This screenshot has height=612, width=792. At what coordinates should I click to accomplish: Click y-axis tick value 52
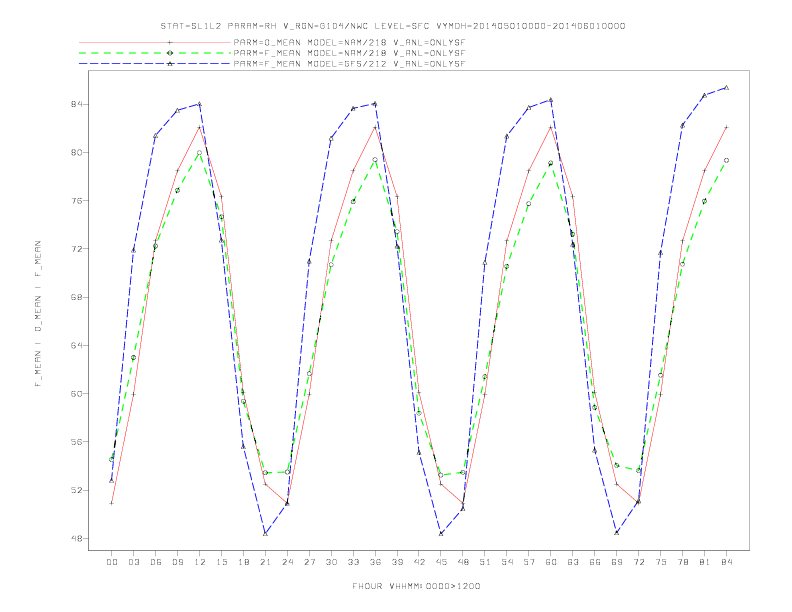76,490
